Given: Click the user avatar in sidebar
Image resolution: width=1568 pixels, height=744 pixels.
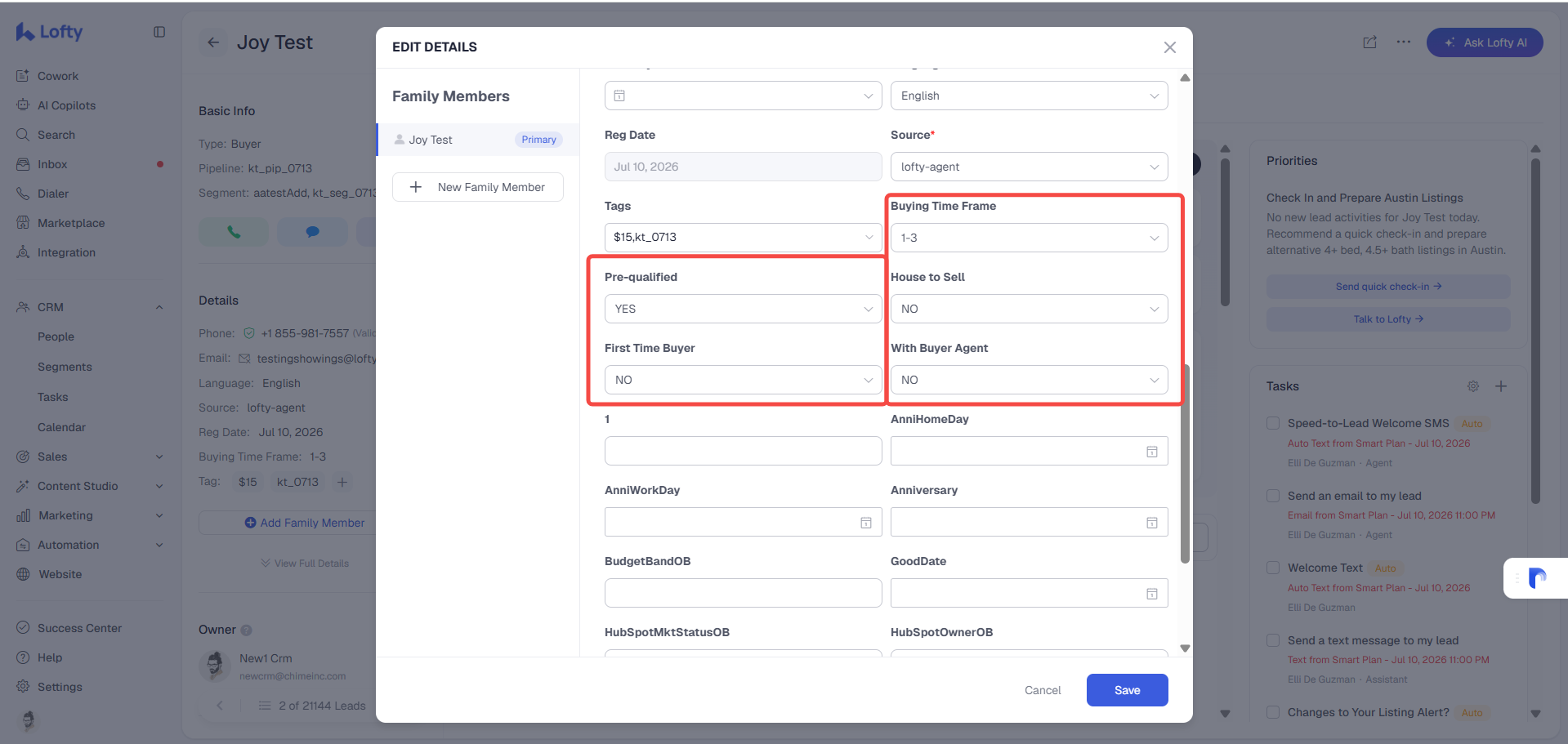Looking at the screenshot, I should coord(29,719).
